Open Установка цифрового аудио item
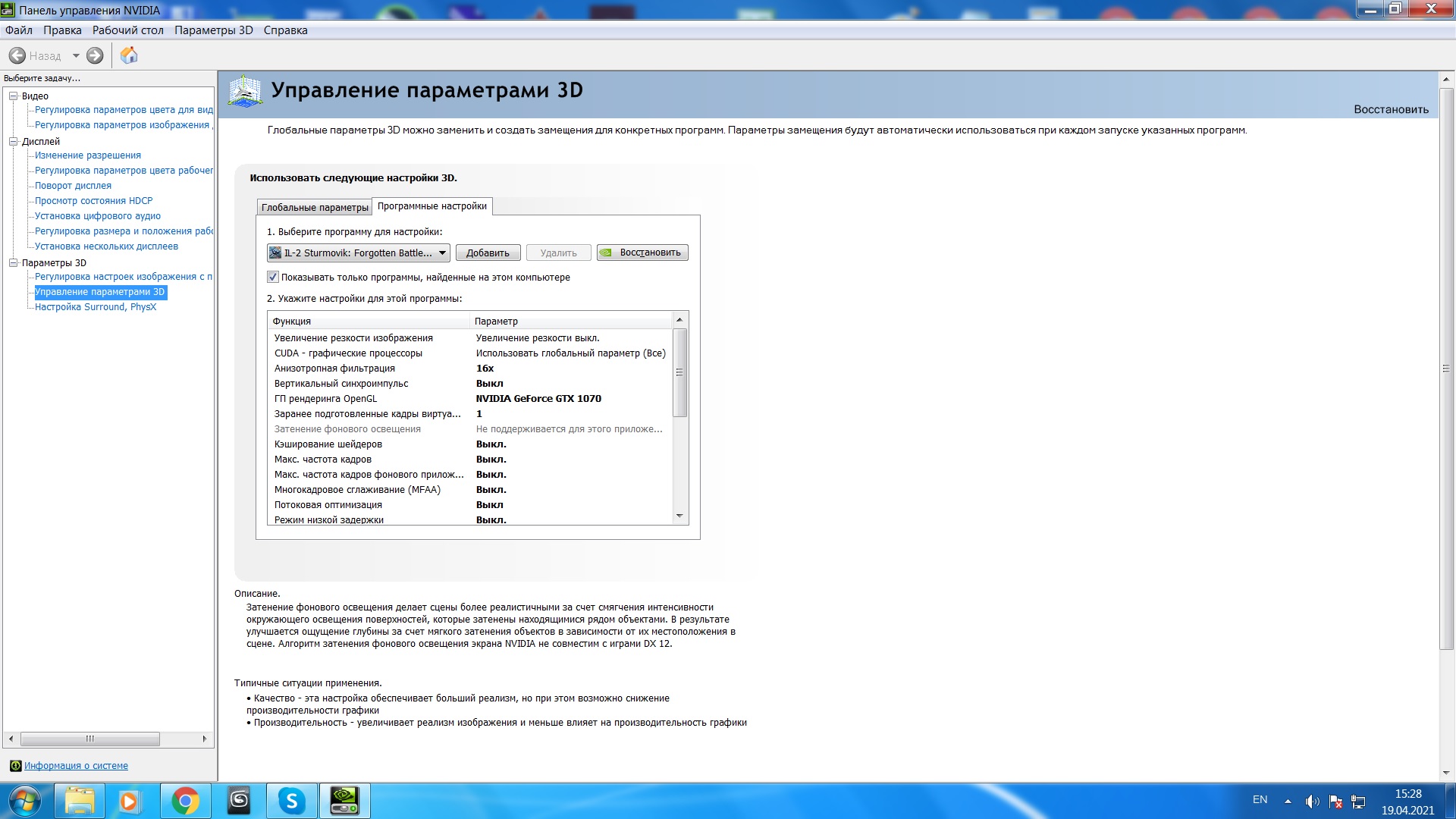 coord(98,216)
